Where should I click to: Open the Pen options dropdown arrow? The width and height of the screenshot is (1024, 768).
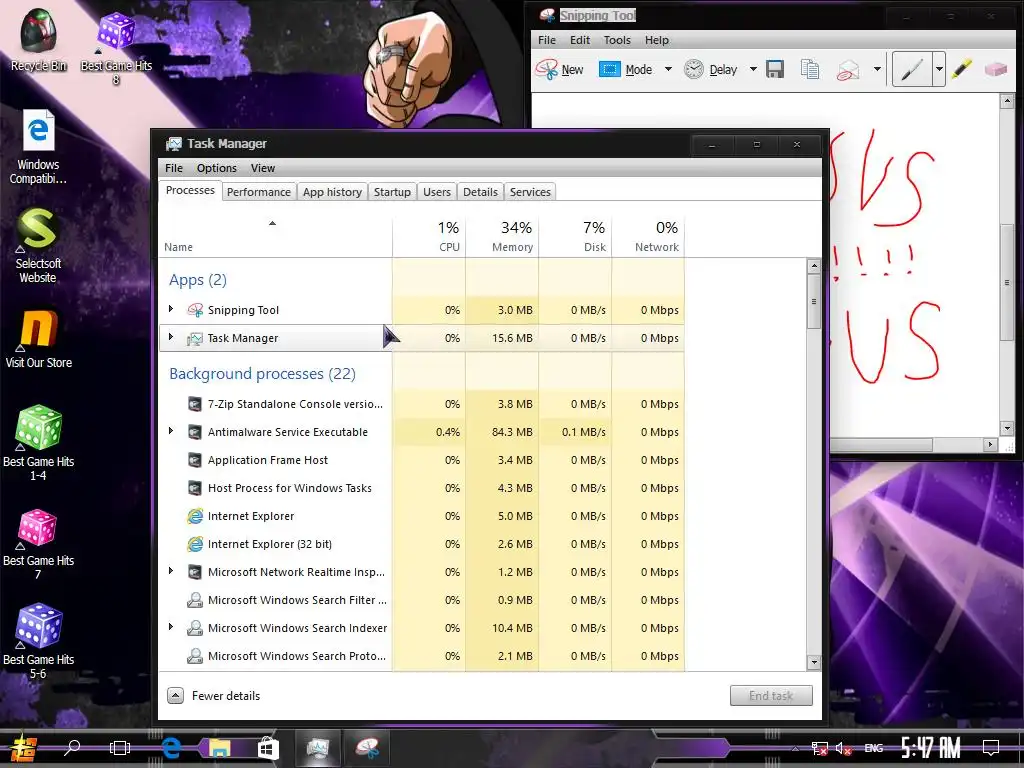(x=939, y=69)
